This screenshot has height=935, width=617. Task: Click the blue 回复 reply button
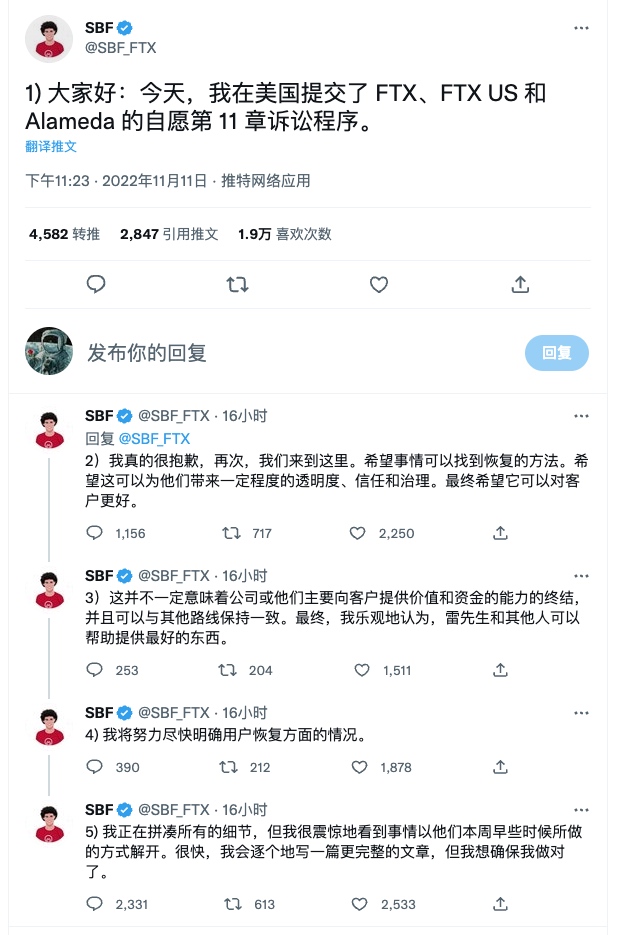(x=557, y=353)
